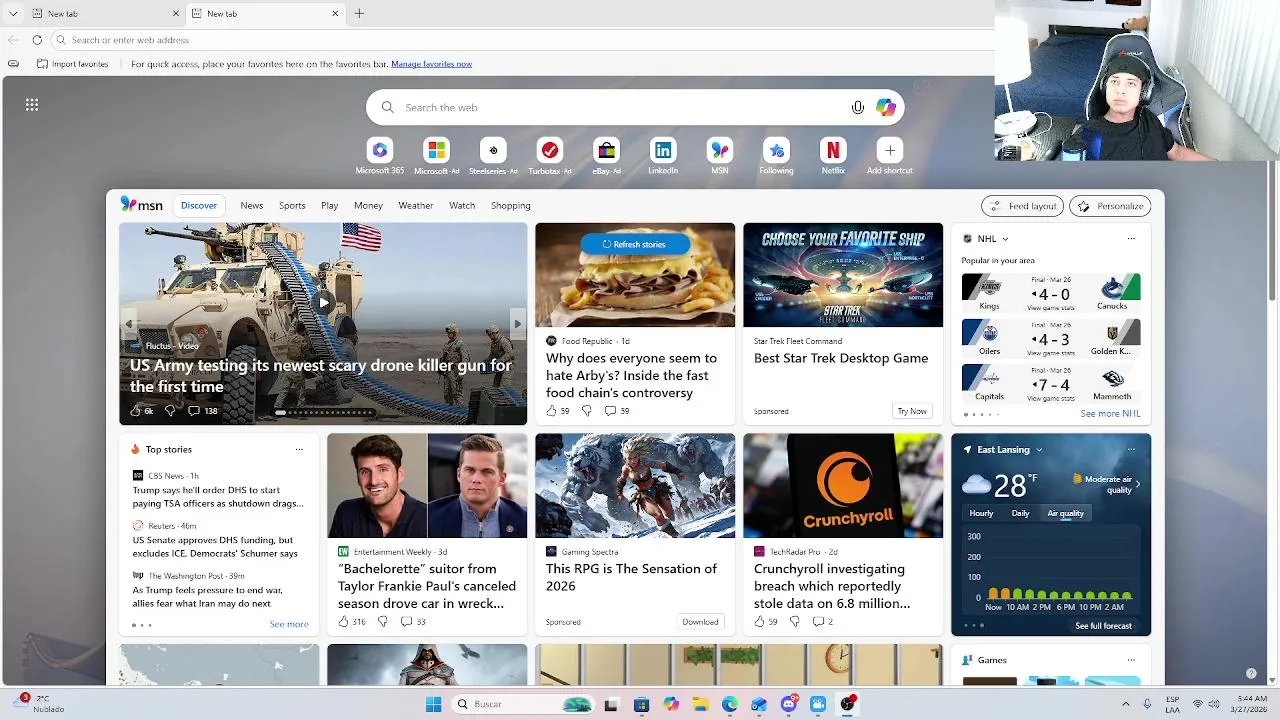Open Top stories more options menu

click(x=298, y=450)
